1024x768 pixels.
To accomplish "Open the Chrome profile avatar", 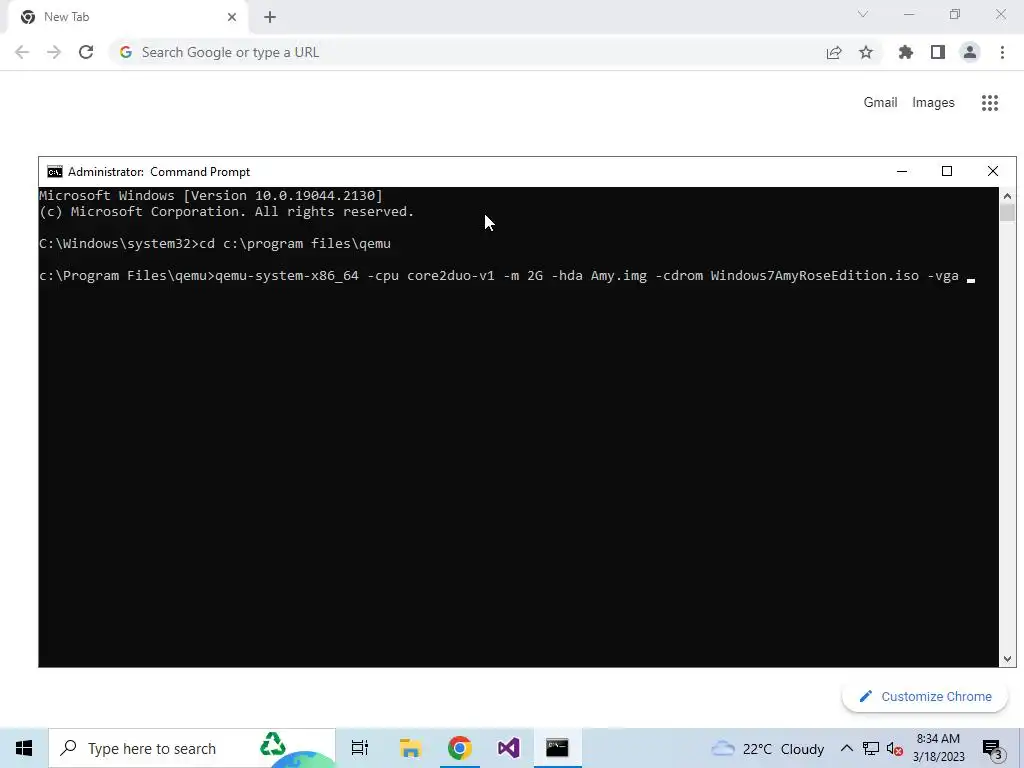I will [x=970, y=52].
